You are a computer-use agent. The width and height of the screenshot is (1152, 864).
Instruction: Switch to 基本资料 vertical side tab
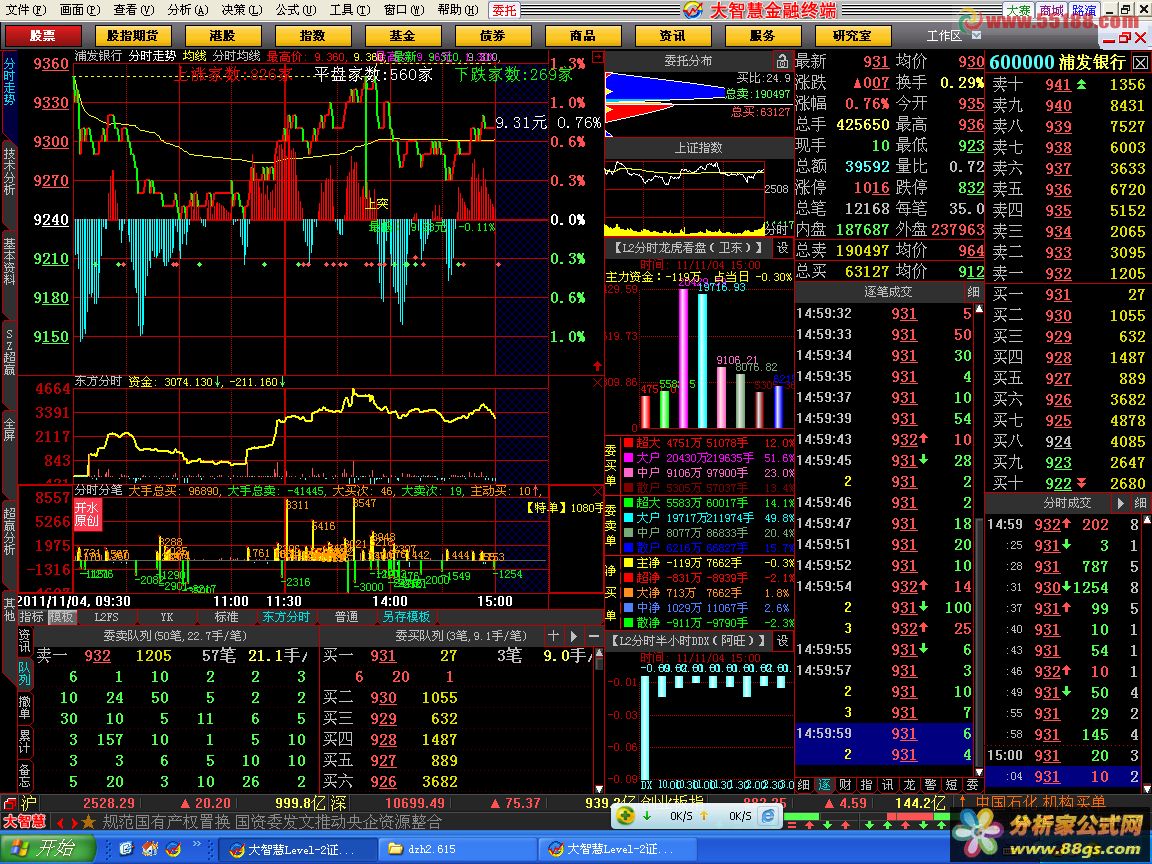coord(9,260)
